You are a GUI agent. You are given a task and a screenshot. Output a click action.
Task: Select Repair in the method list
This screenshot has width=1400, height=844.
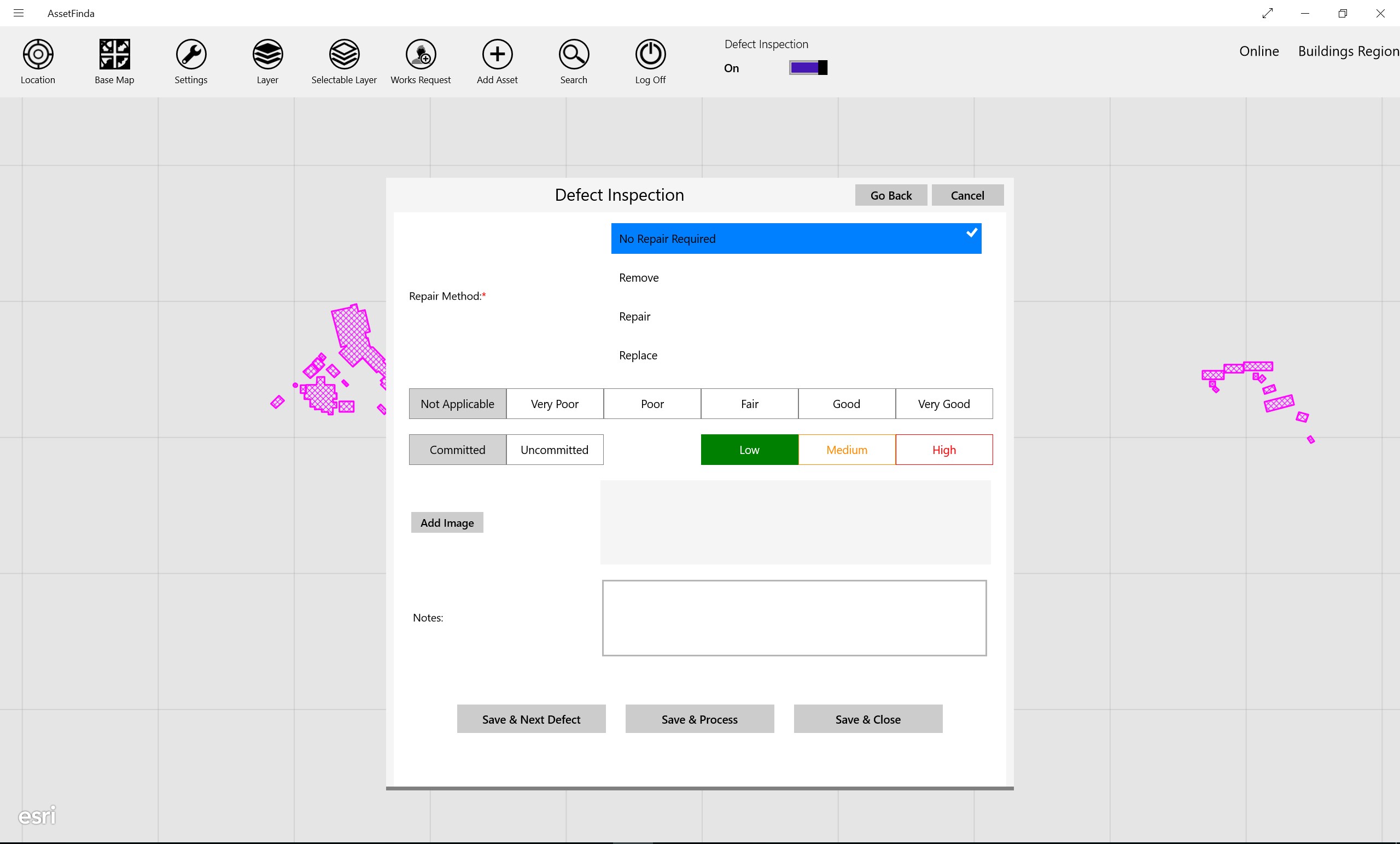pos(635,317)
